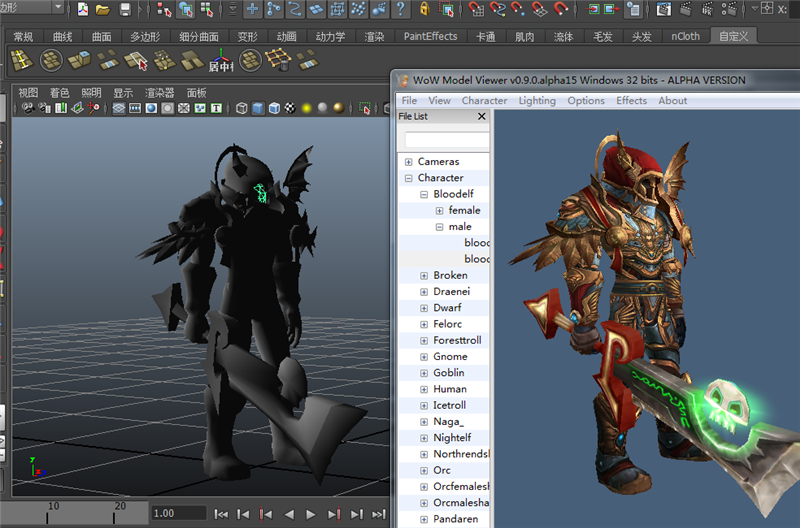The height and width of the screenshot is (528, 800).
Task: Open the Lighting menu in WoW Model Viewer
Action: (537, 100)
